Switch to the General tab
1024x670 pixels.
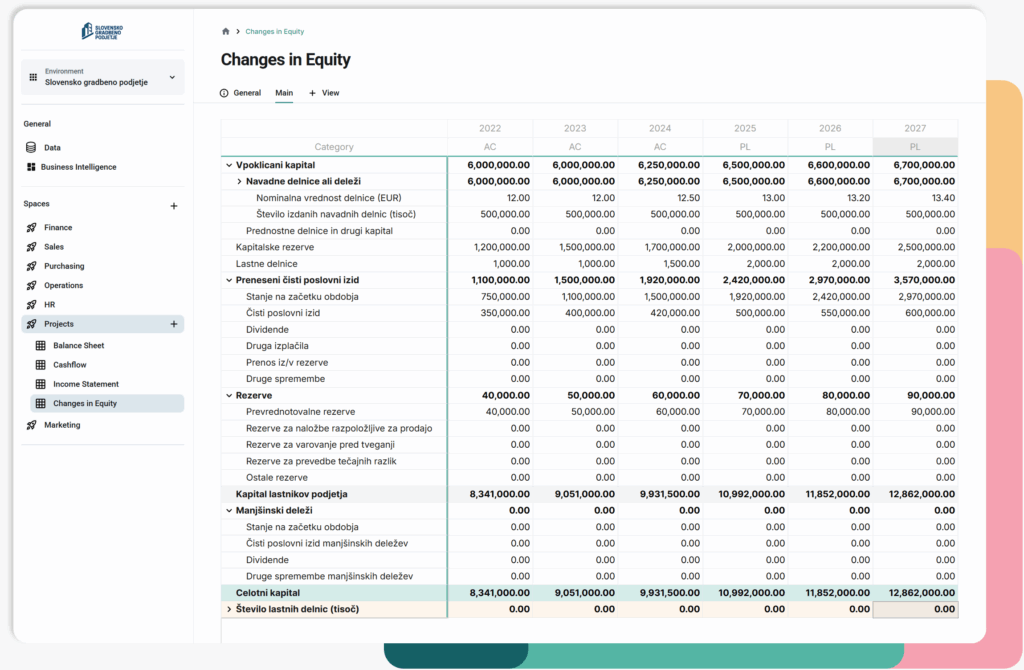point(240,93)
